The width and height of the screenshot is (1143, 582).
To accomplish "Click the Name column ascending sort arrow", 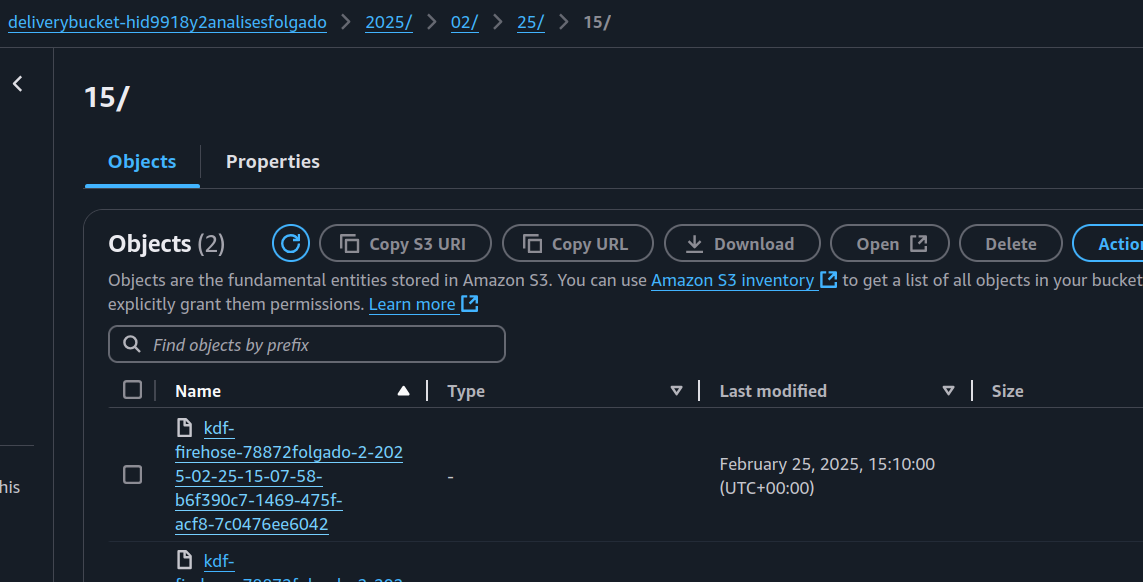I will 403,391.
